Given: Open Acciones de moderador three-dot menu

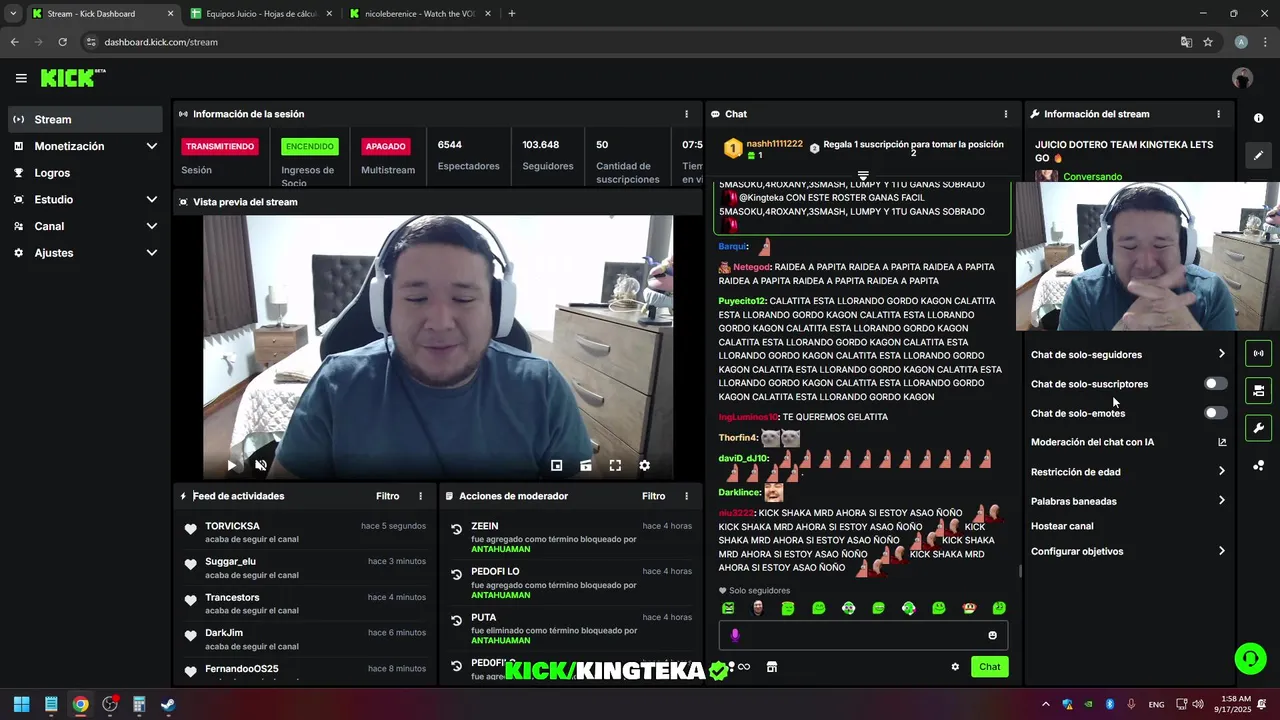Looking at the screenshot, I should point(686,496).
